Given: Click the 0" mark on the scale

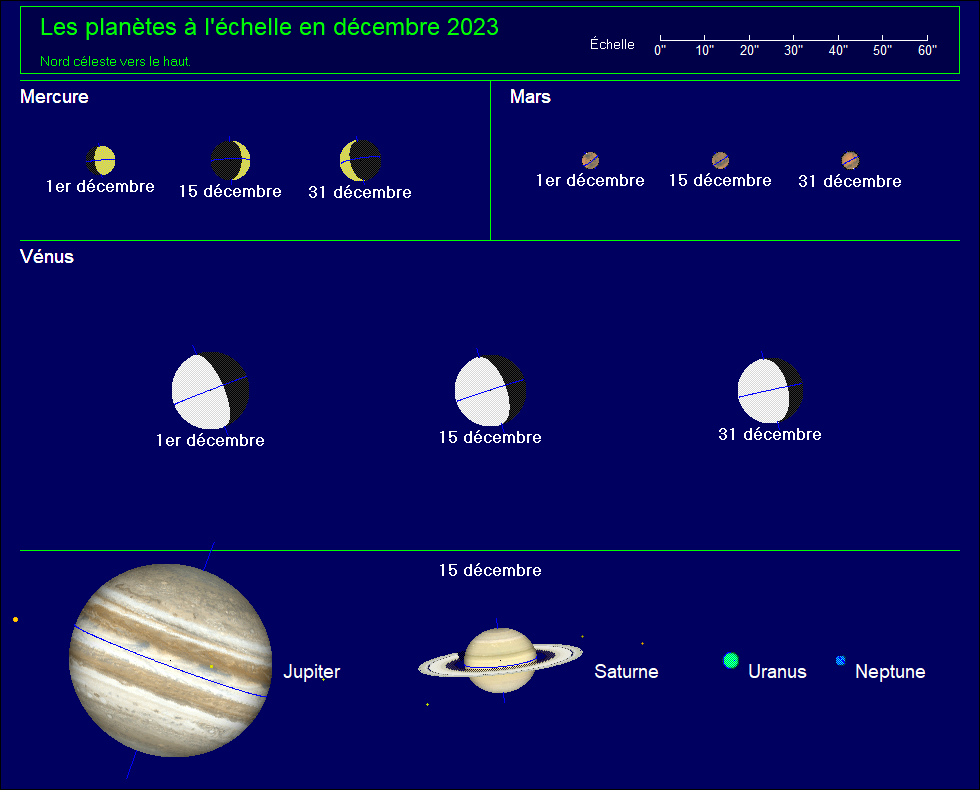Looking at the screenshot, I should point(660,50).
